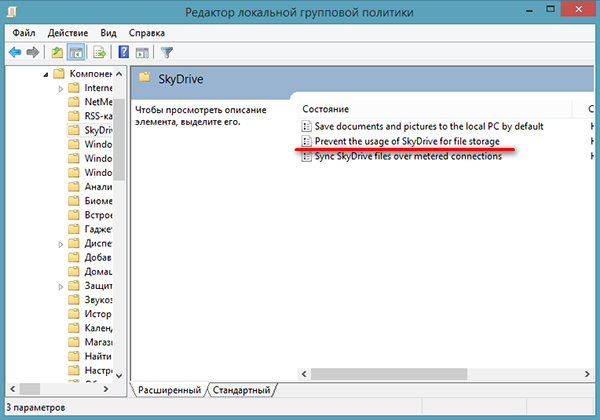Image resolution: width=600 pixels, height=420 pixels.
Task: Click policy list horizontal scrollbar thumb
Action: point(389,374)
